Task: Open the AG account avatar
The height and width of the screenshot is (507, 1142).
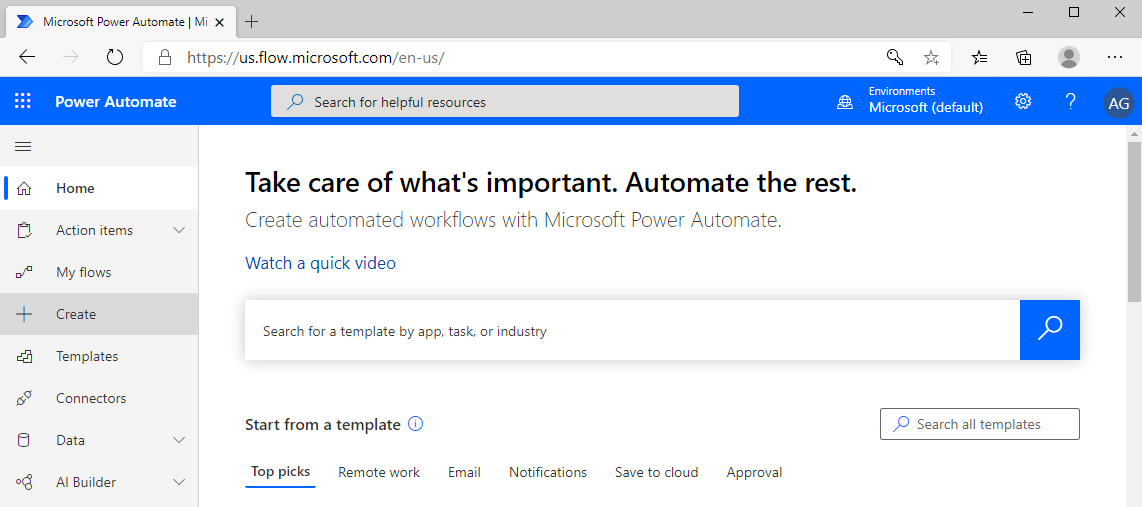Action: tap(1119, 103)
